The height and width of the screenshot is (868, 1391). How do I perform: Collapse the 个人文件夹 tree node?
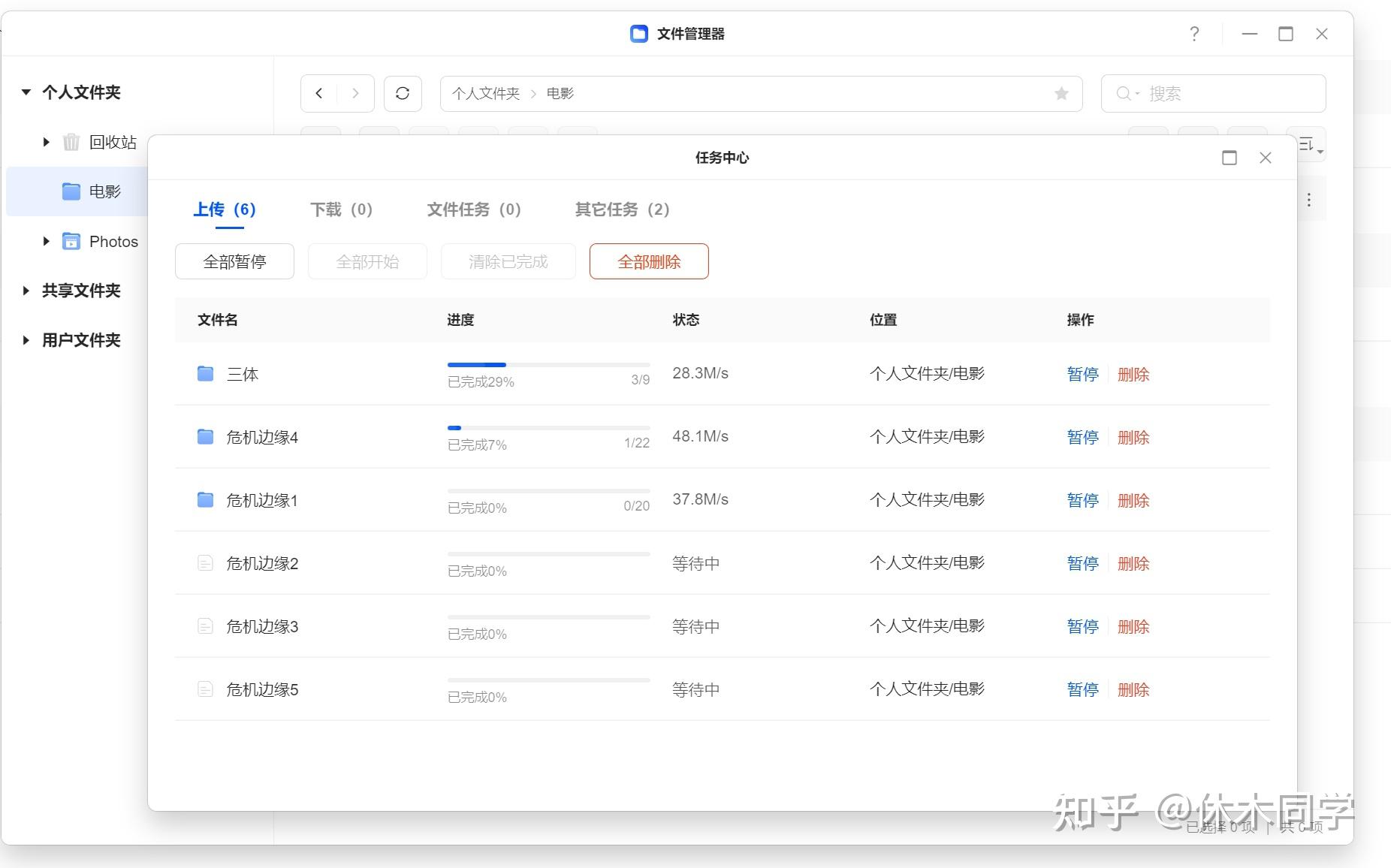click(26, 92)
